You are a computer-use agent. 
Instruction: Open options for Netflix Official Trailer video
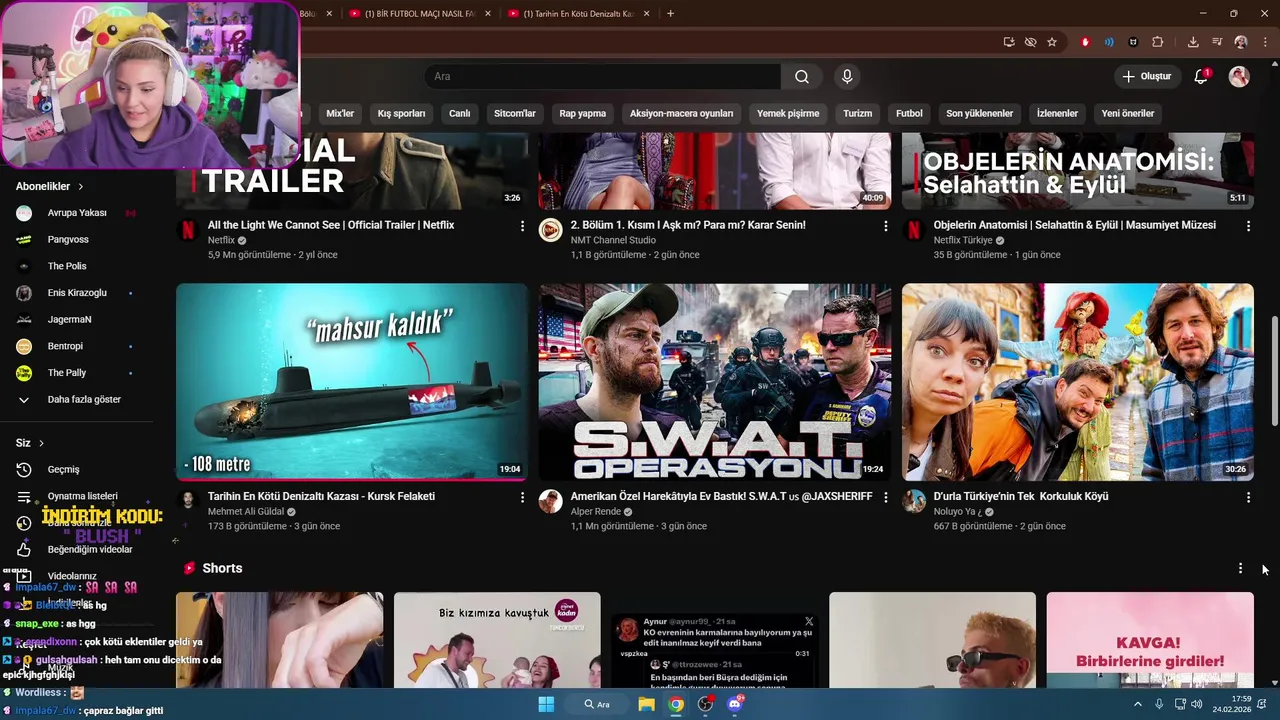522,226
